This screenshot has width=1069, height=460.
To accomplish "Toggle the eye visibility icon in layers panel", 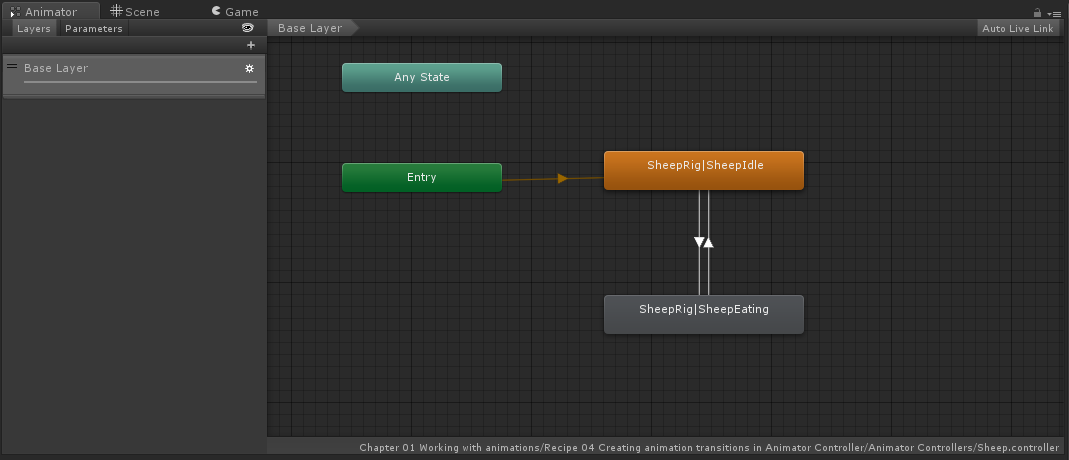I will click(248, 28).
